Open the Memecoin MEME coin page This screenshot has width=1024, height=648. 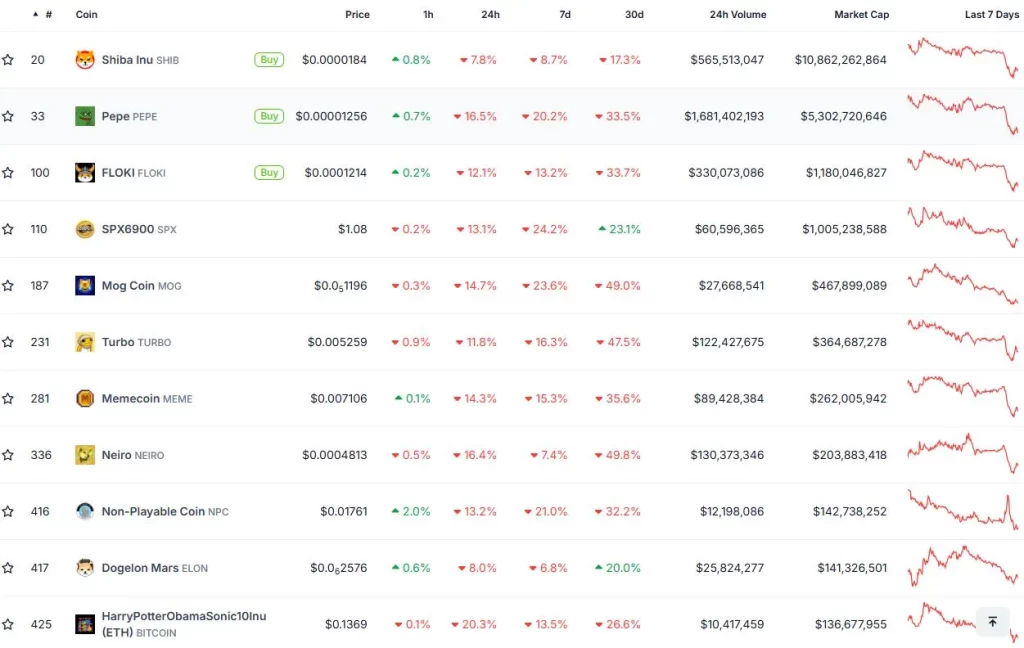(x=147, y=398)
